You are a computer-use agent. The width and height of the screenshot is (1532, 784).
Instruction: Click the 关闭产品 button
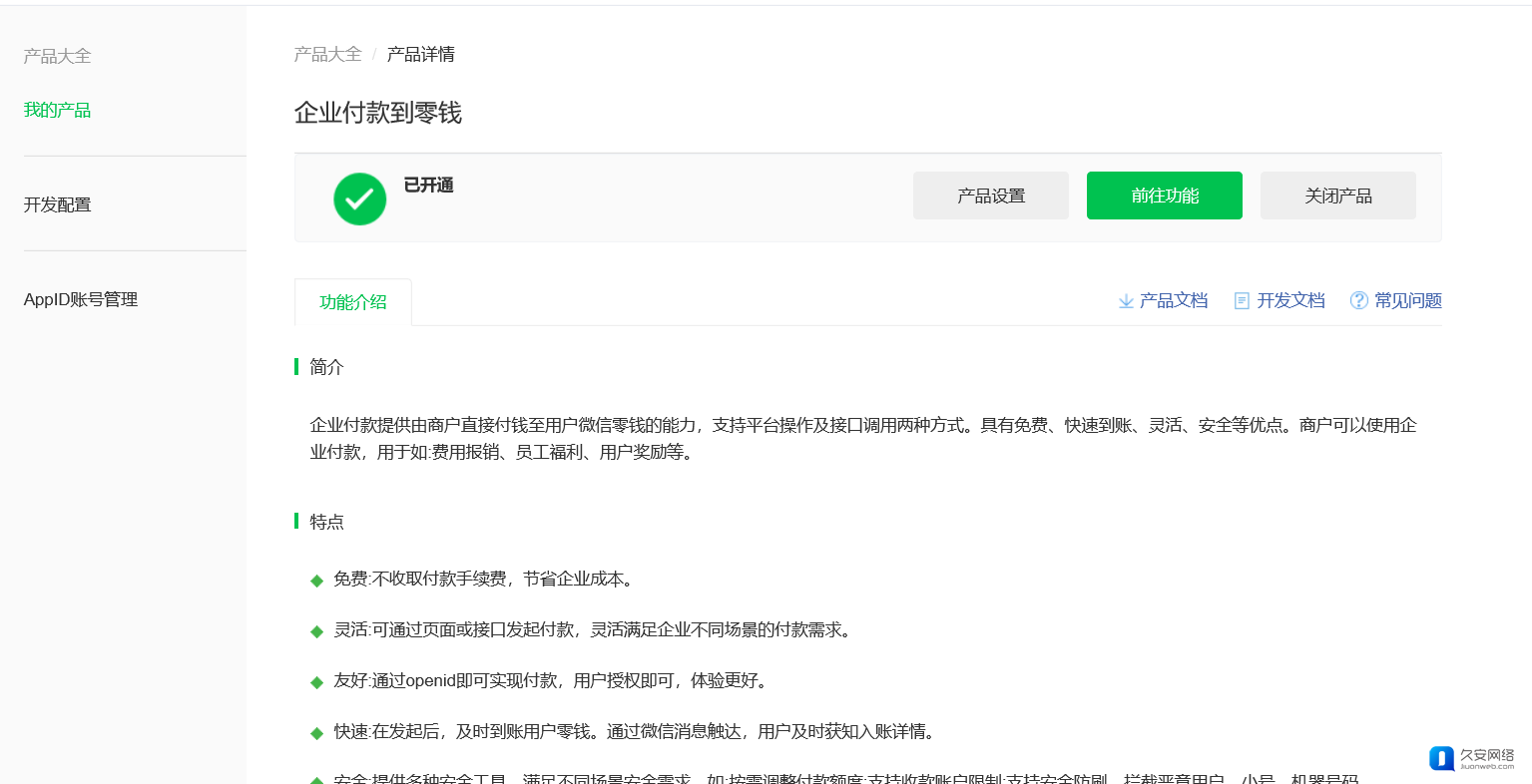click(1338, 196)
